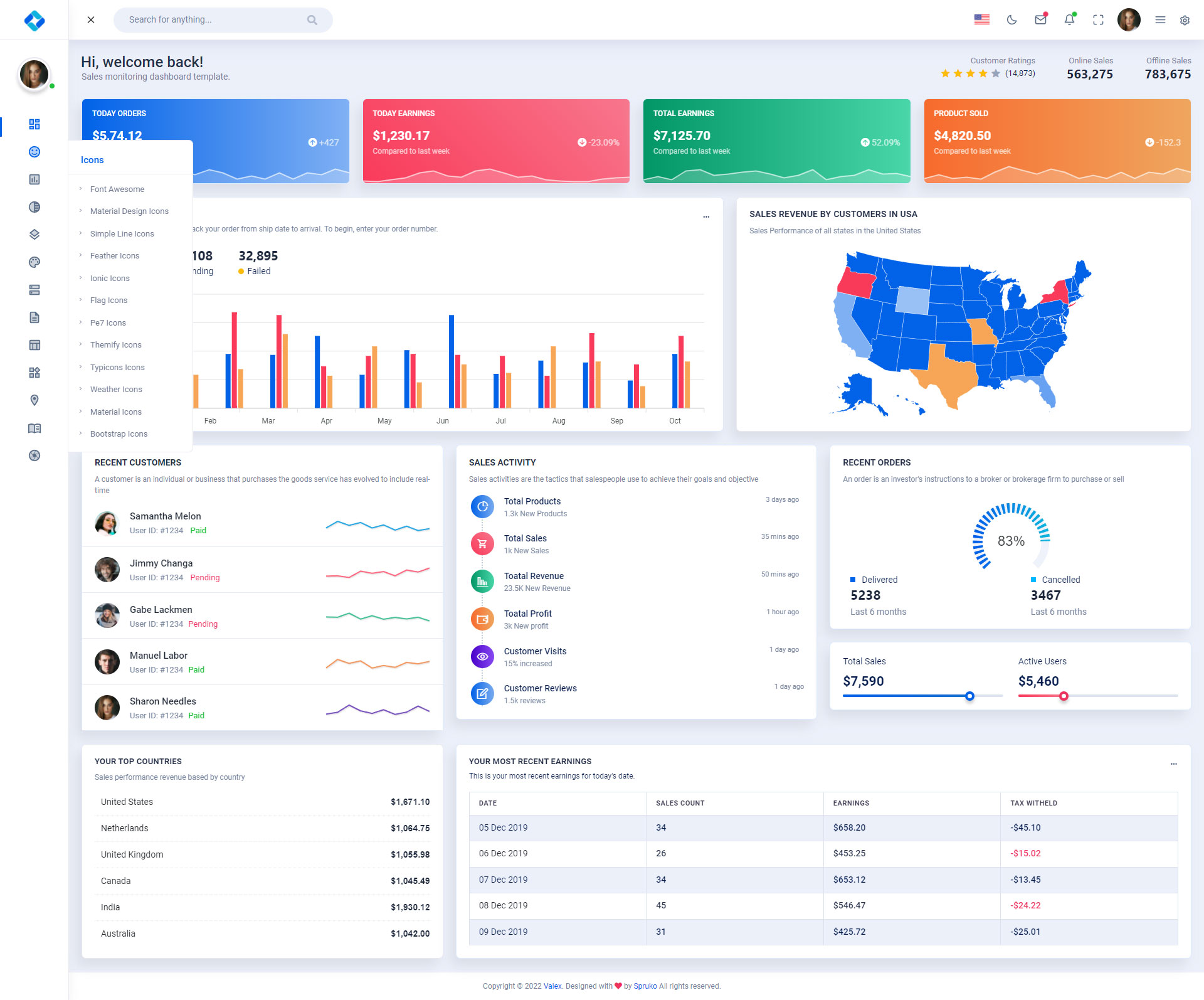Image resolution: width=1204 pixels, height=1000 pixels.
Task: Click the smiley face Icons sidebar icon
Action: tap(34, 152)
